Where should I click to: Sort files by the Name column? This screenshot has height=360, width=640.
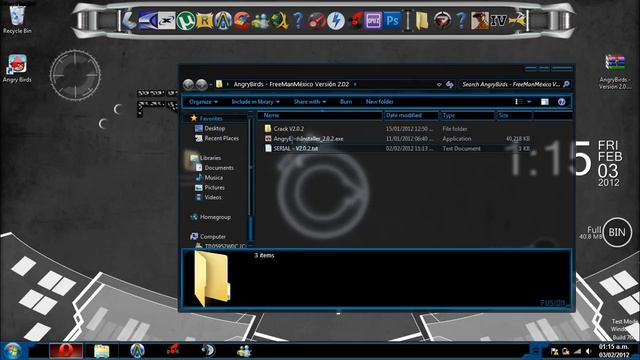(x=320, y=116)
